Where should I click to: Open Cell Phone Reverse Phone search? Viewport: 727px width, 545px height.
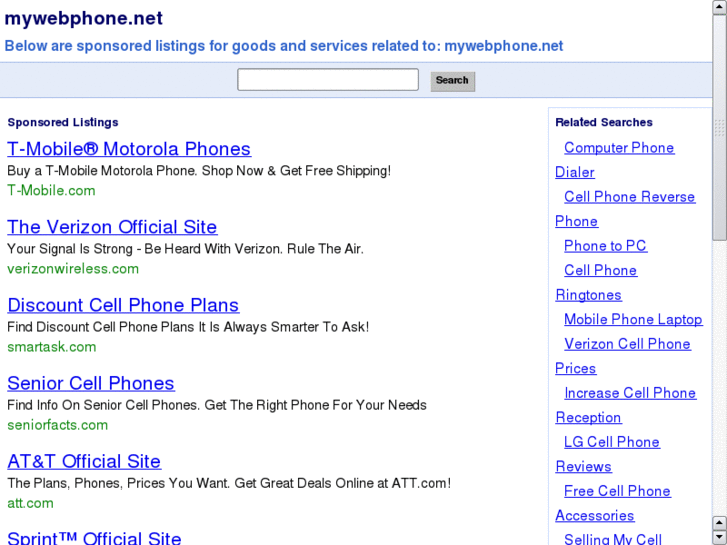pyautogui.click(x=629, y=197)
